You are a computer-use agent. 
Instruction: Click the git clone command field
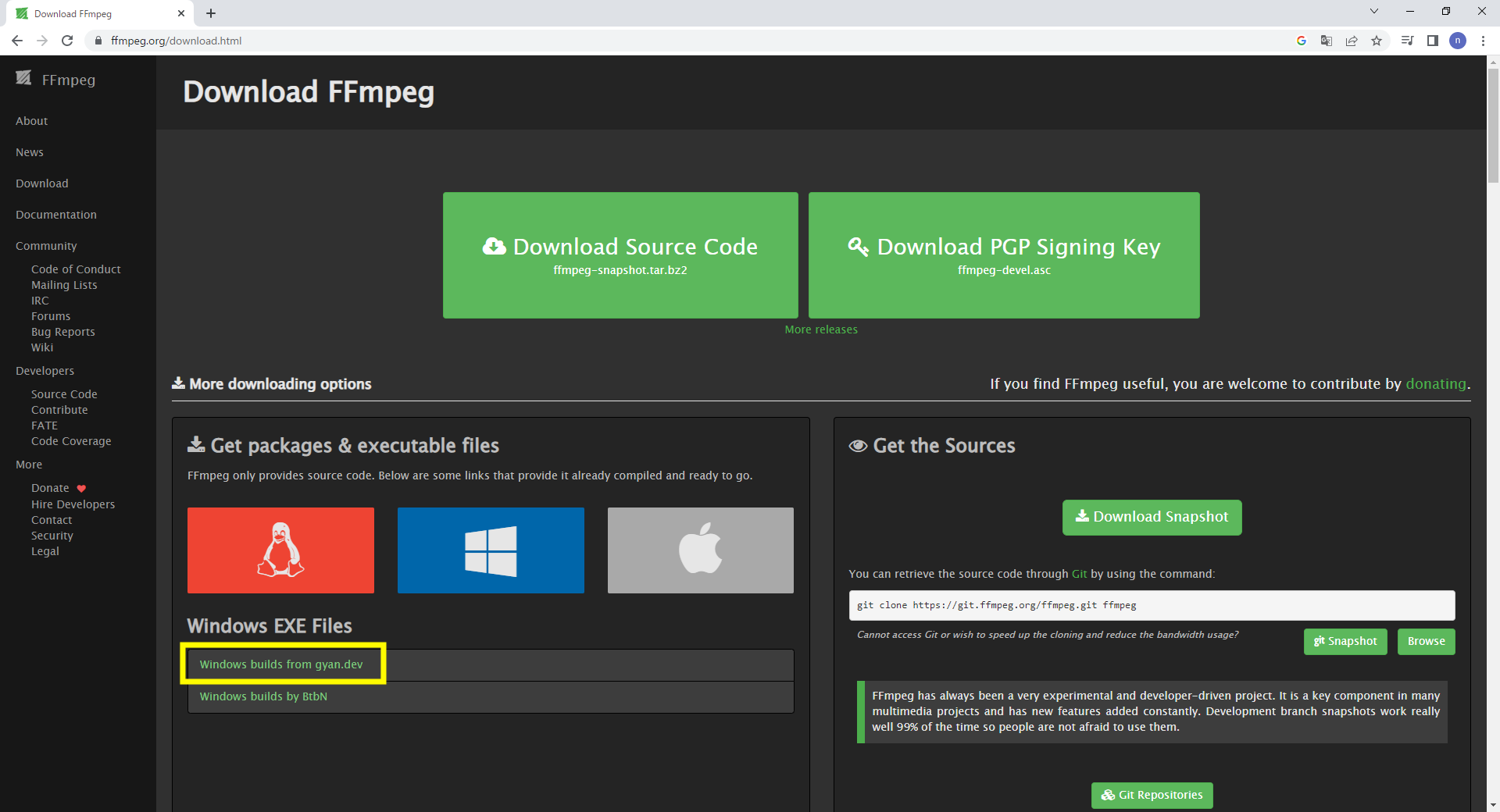coord(1152,605)
